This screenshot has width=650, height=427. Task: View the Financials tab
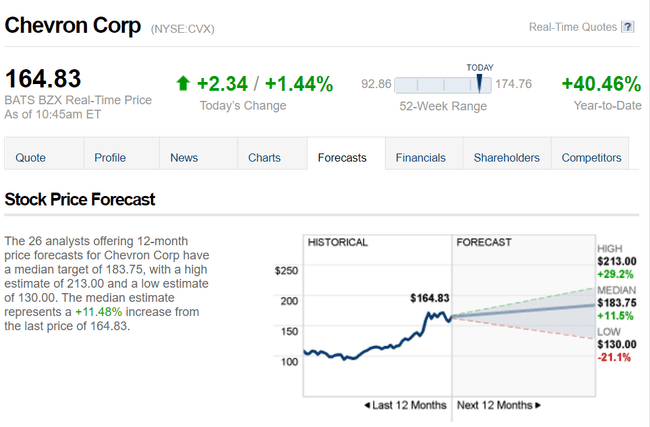click(x=421, y=157)
